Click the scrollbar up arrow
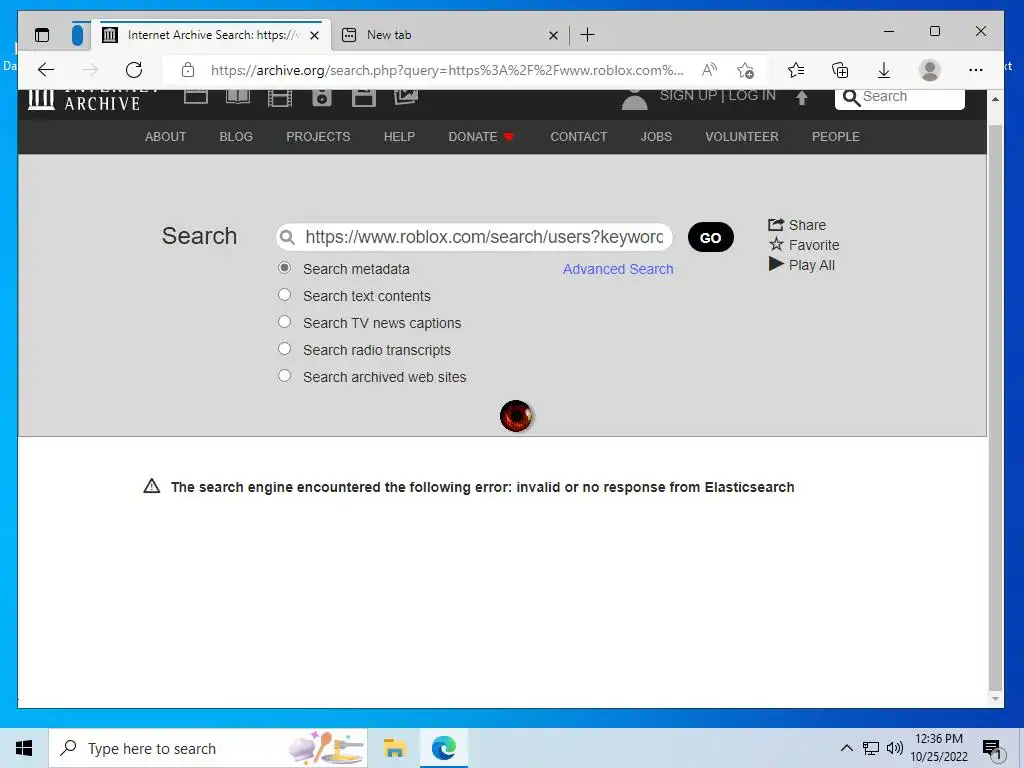The image size is (1024, 768). pos(995,99)
